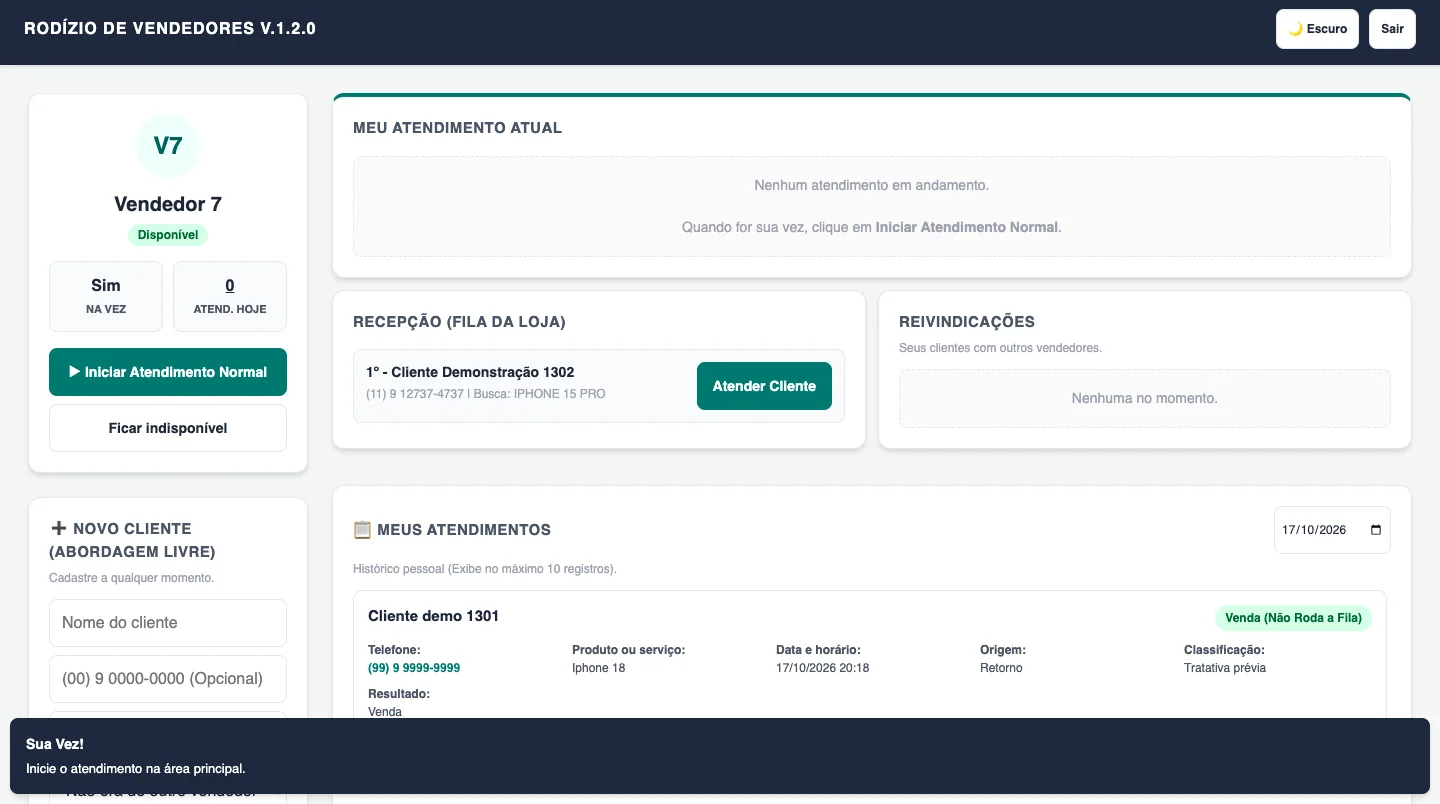The image size is (1440, 804).
Task: Open the calendar picker in the date field
Action: pos(1376,530)
